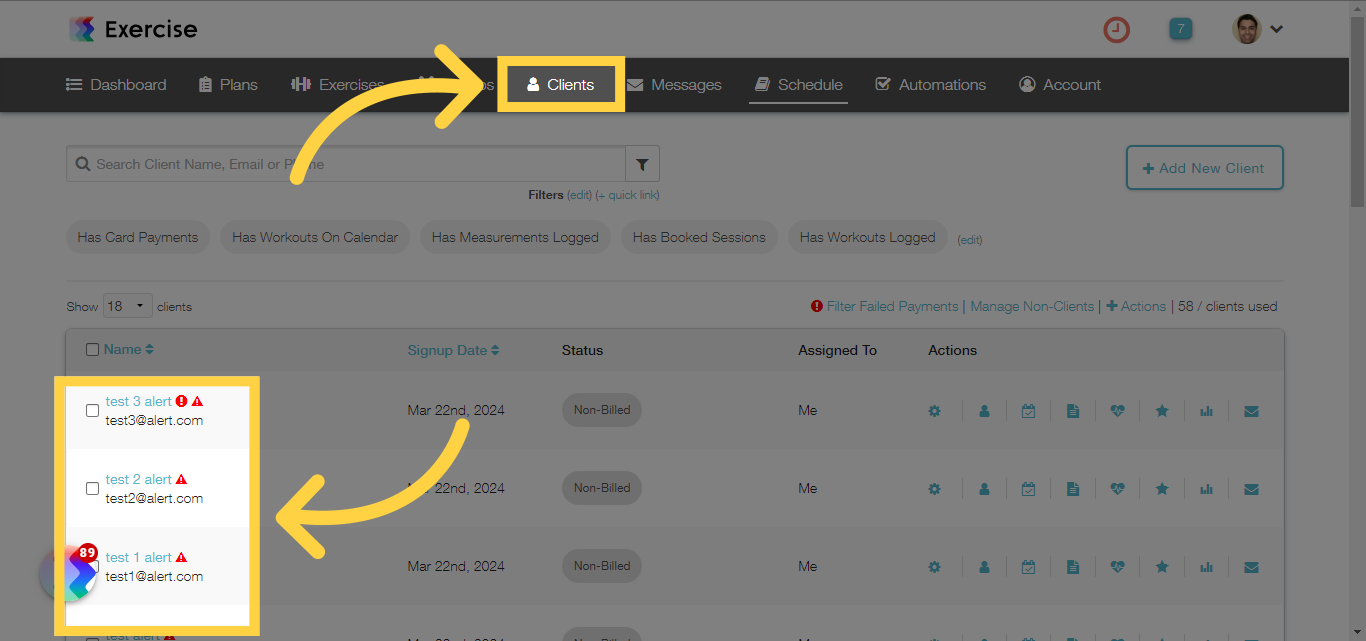The image size is (1366, 641).
Task: Open the Dashboard menu item
Action: coord(116,84)
